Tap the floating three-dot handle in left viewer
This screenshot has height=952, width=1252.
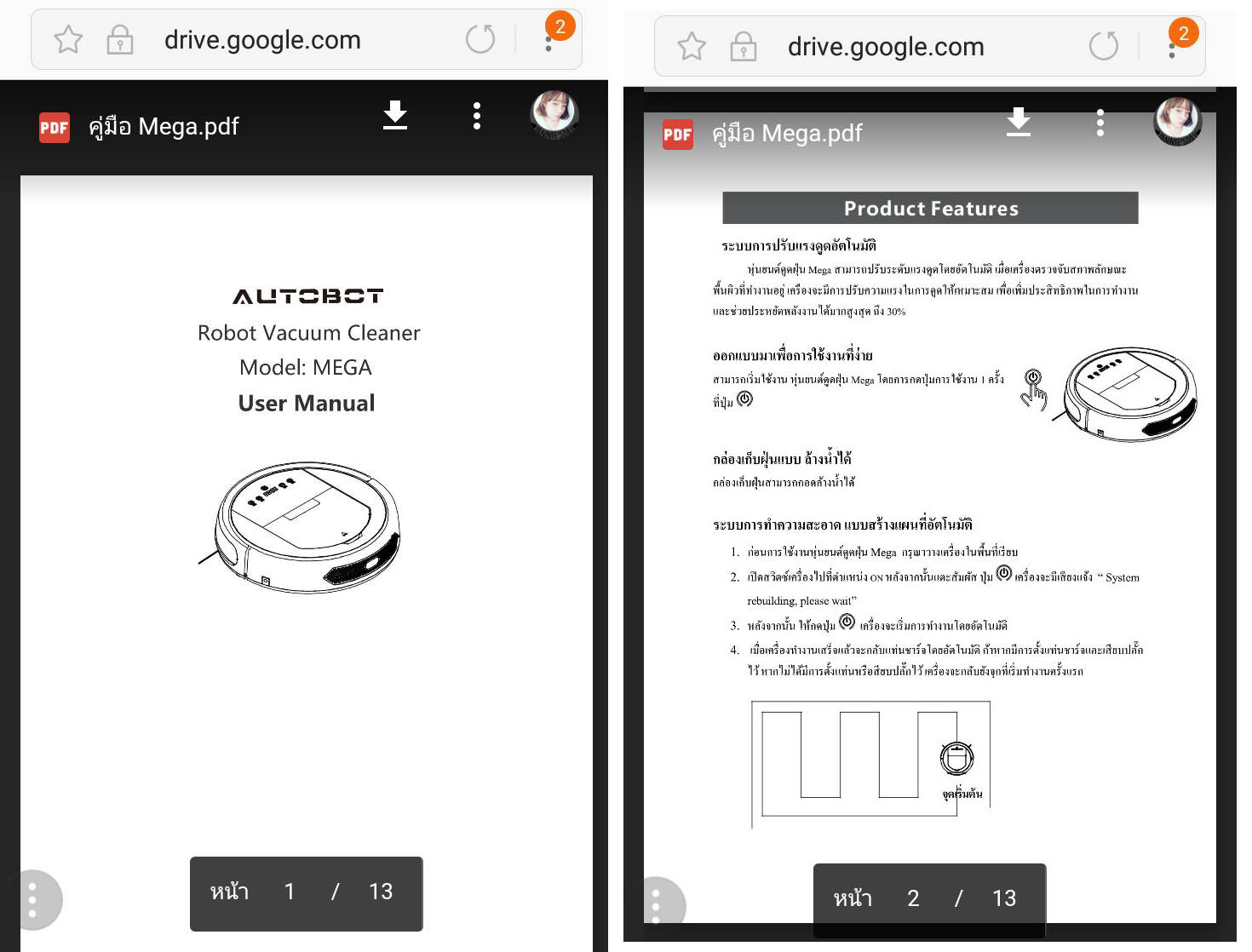[x=33, y=900]
